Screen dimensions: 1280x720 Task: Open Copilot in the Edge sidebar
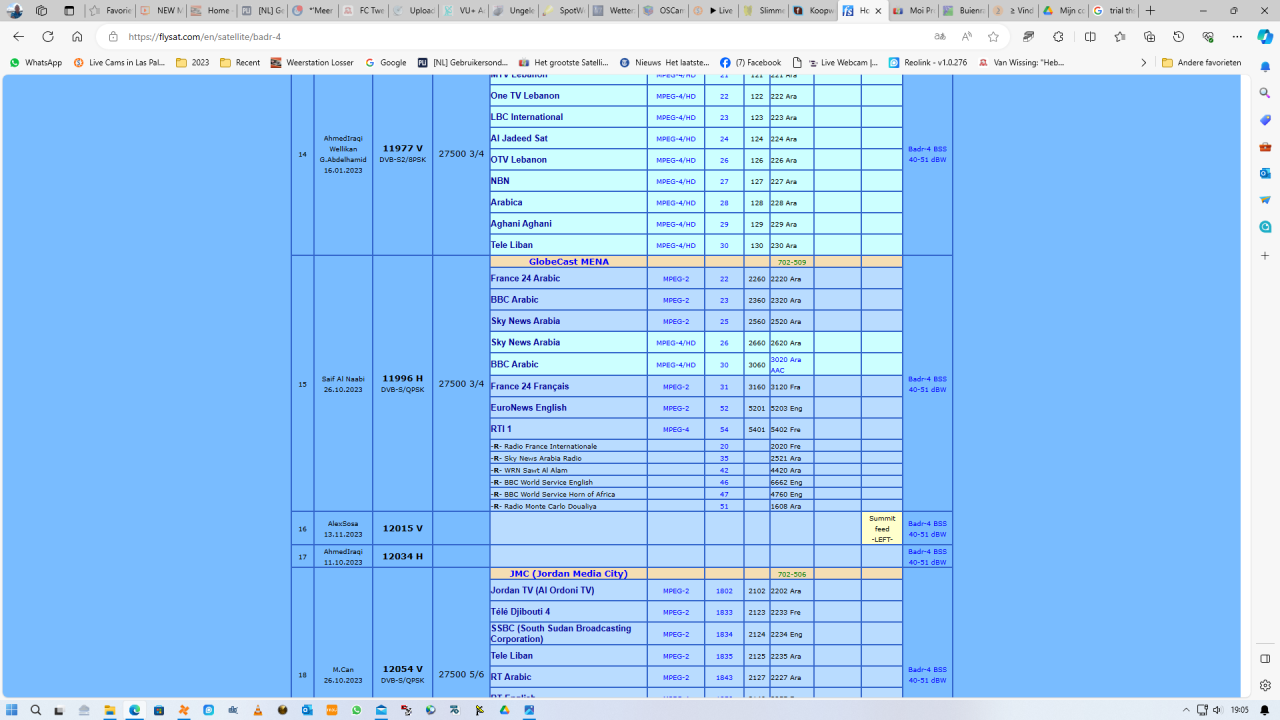(1265, 37)
